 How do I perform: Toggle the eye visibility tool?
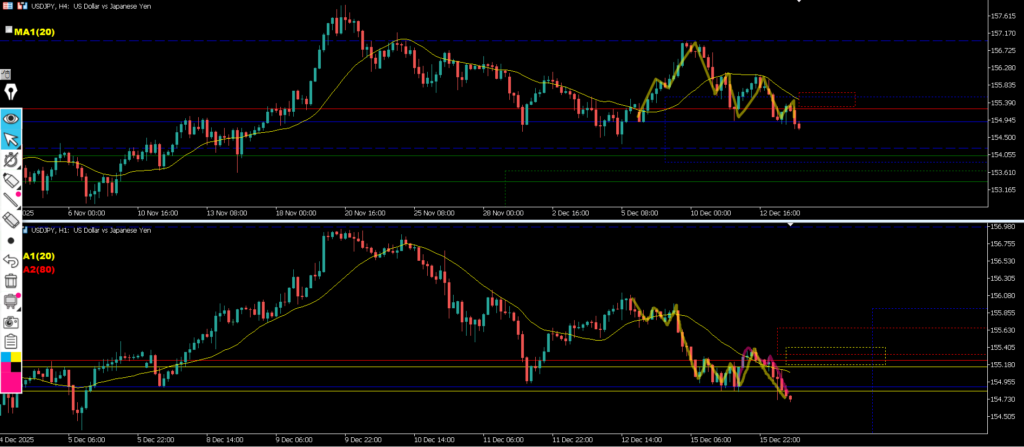coord(11,117)
